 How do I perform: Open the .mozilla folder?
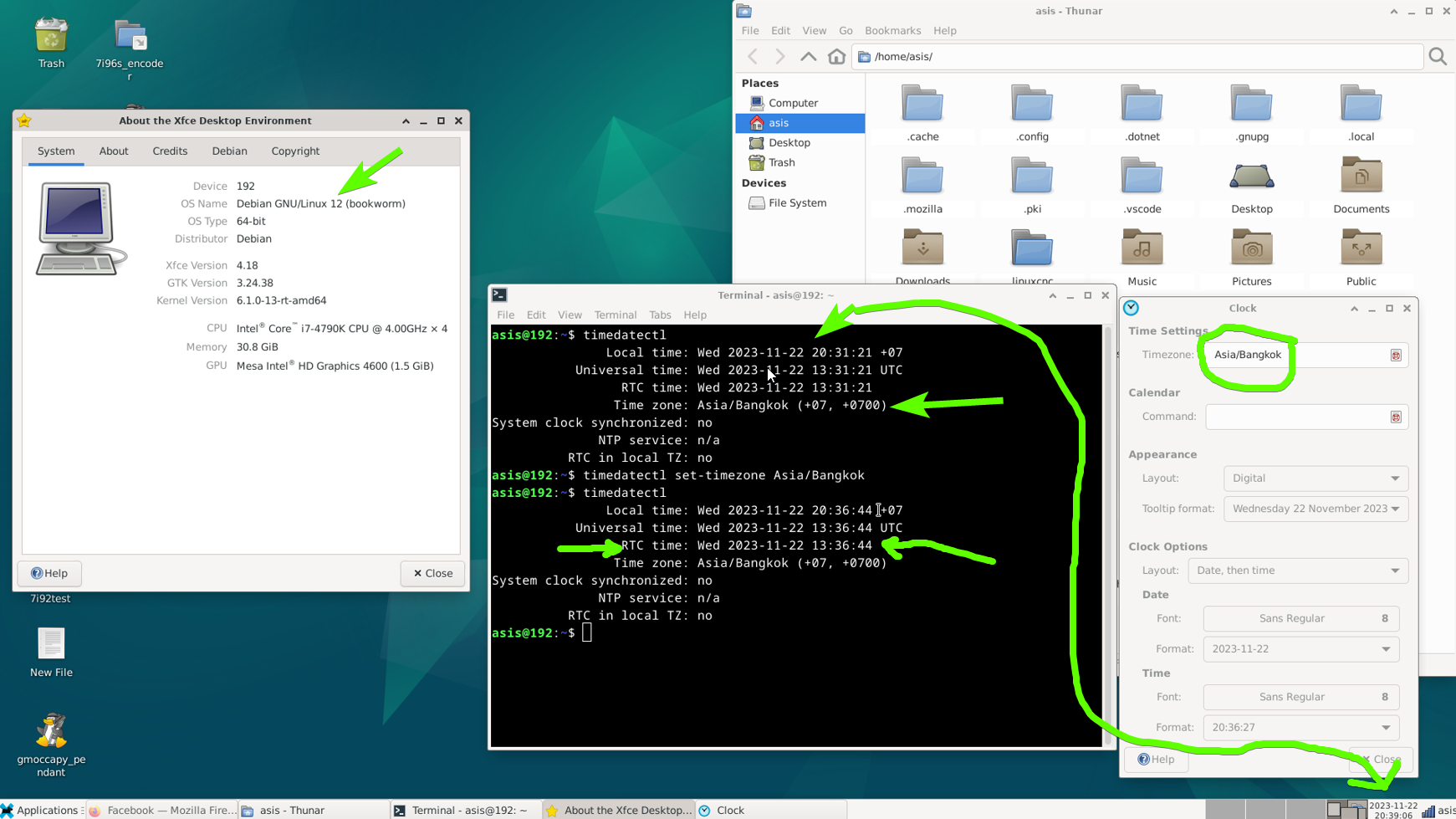point(922,186)
